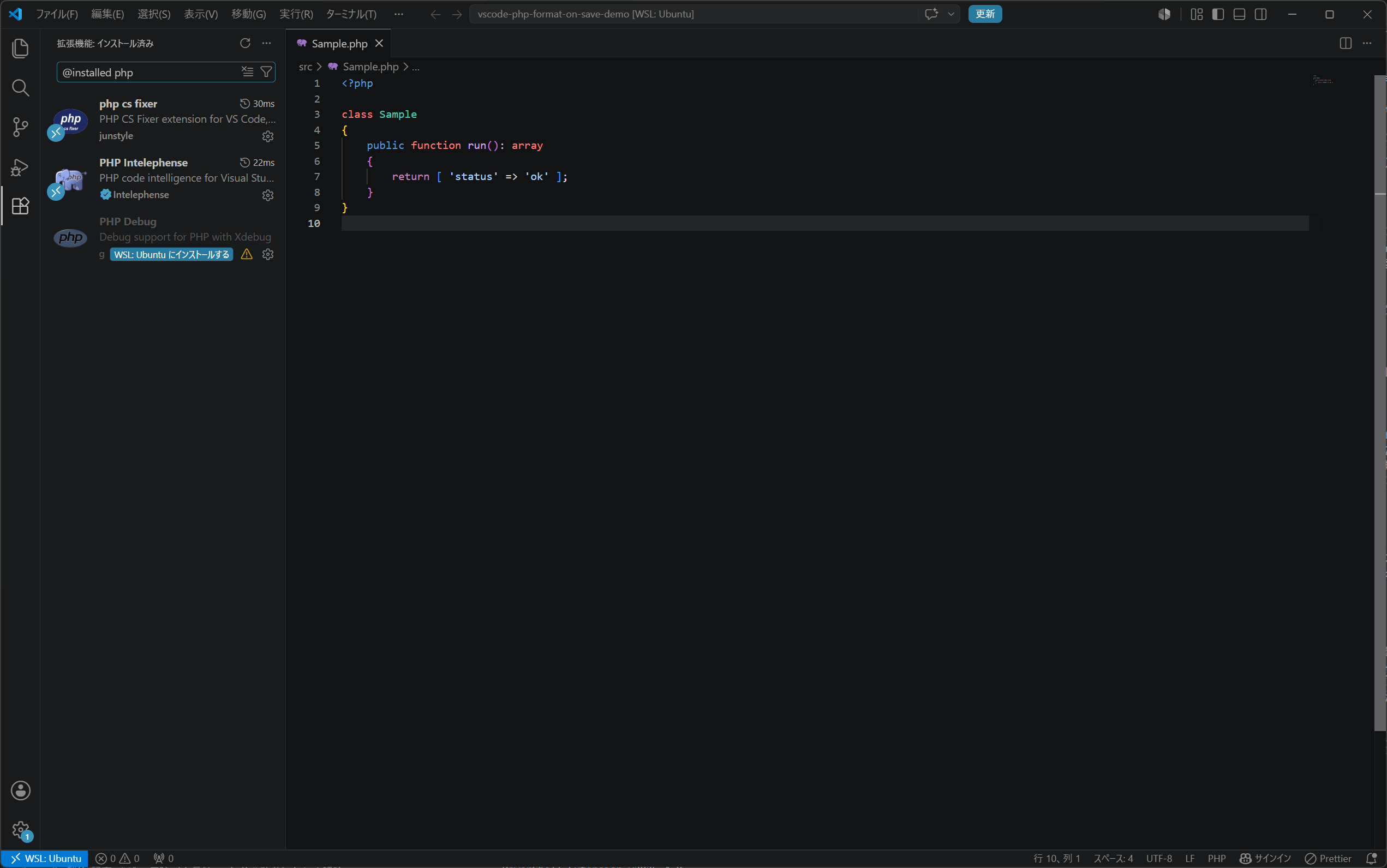
Task: Switch to the Sample.php tab
Action: tap(339, 44)
